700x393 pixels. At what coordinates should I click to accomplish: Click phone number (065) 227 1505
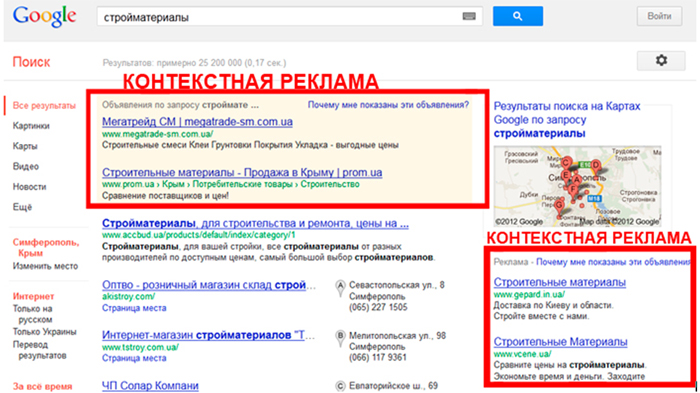378,307
